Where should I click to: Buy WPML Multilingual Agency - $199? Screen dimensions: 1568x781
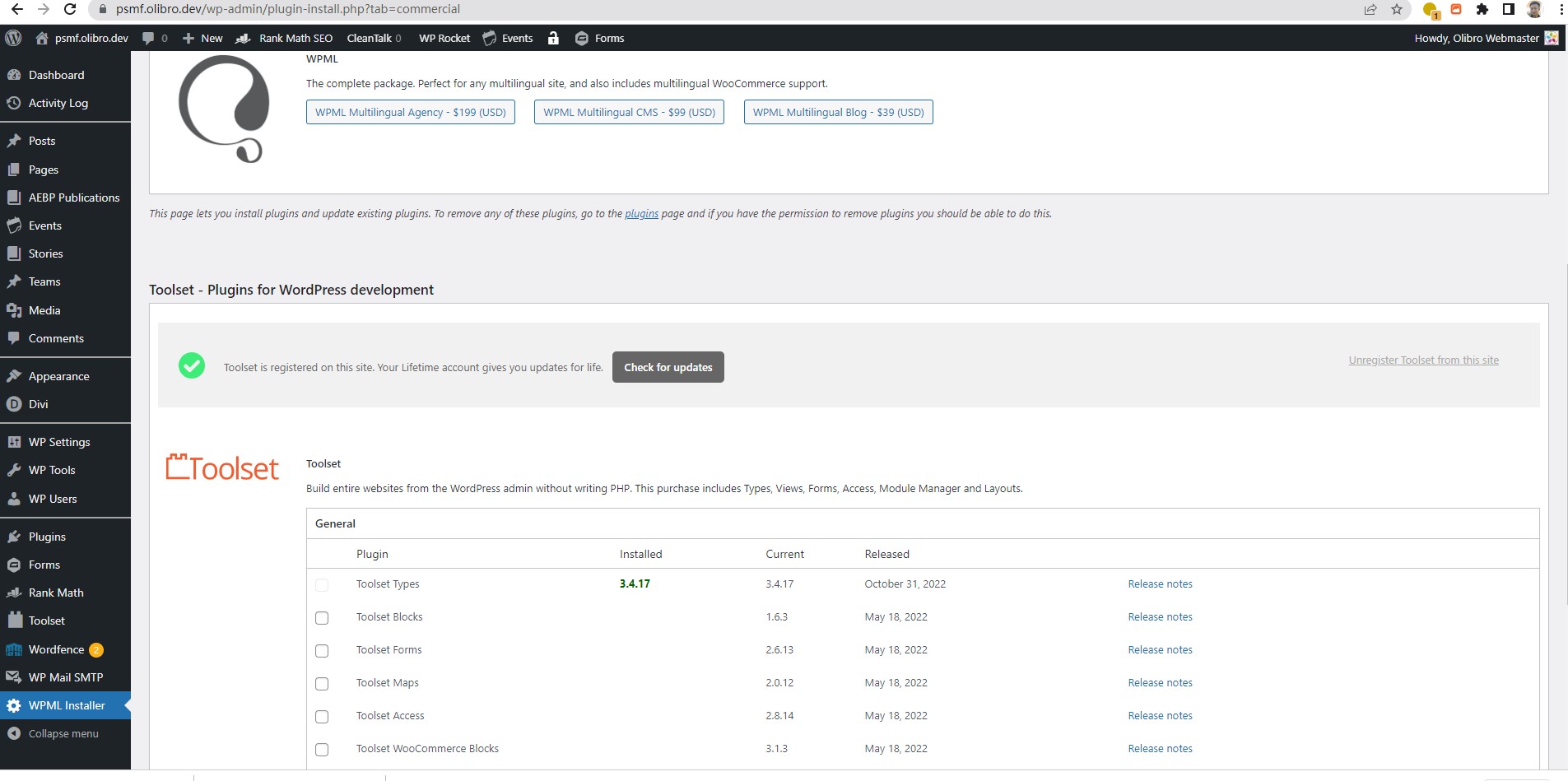click(x=411, y=112)
